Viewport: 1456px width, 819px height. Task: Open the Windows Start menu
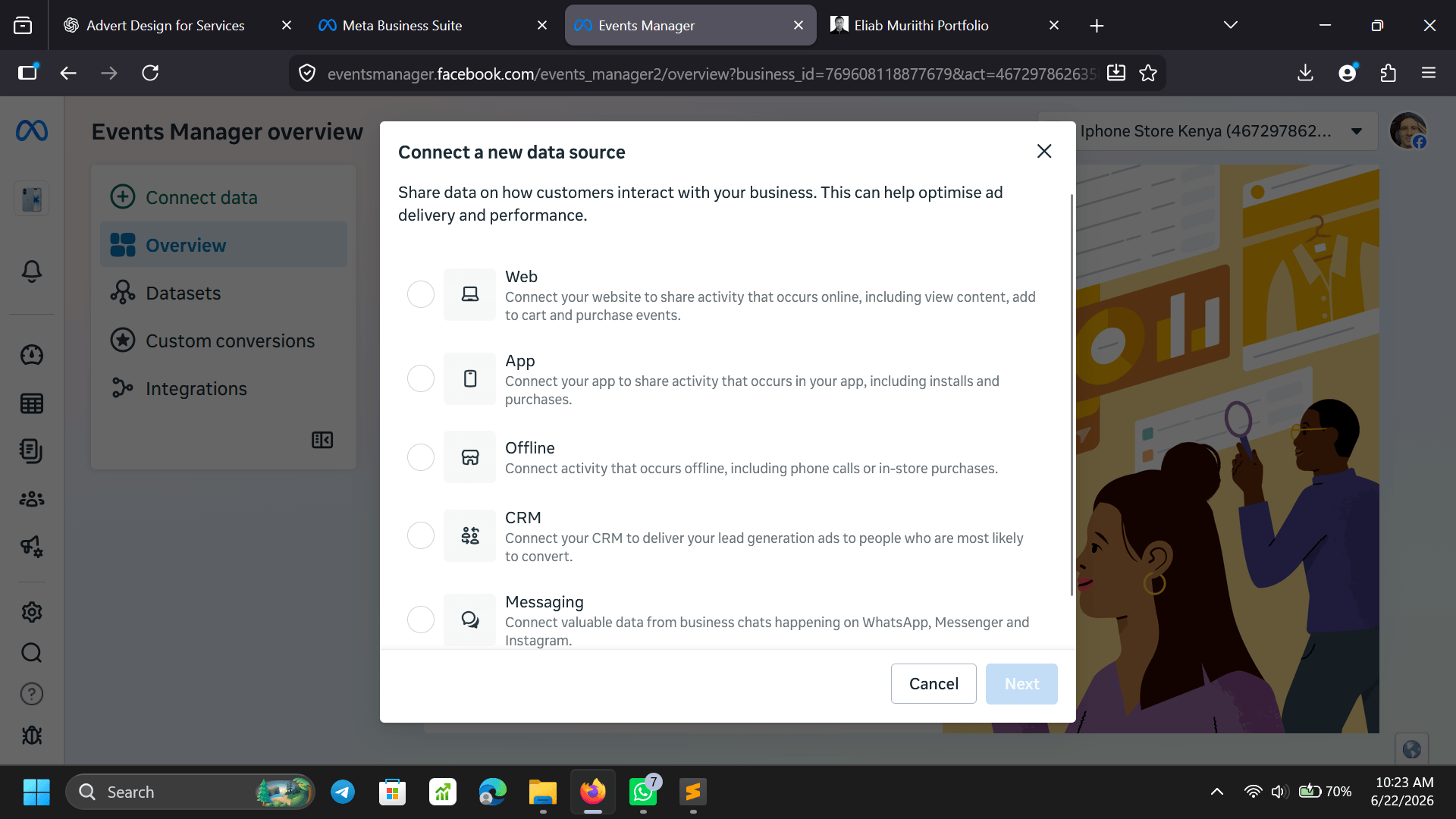pyautogui.click(x=36, y=792)
